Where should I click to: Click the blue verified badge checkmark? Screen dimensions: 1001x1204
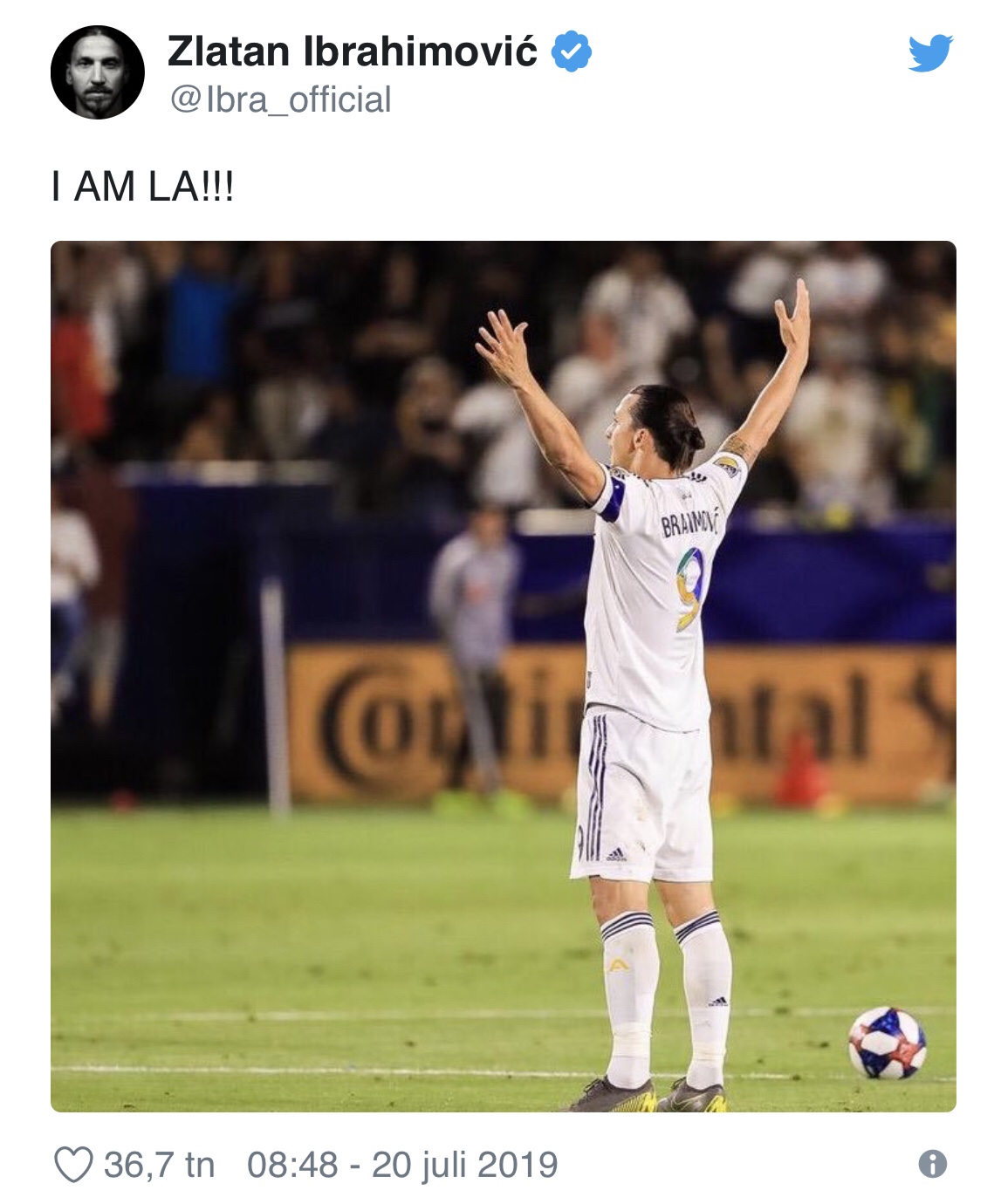click(572, 51)
